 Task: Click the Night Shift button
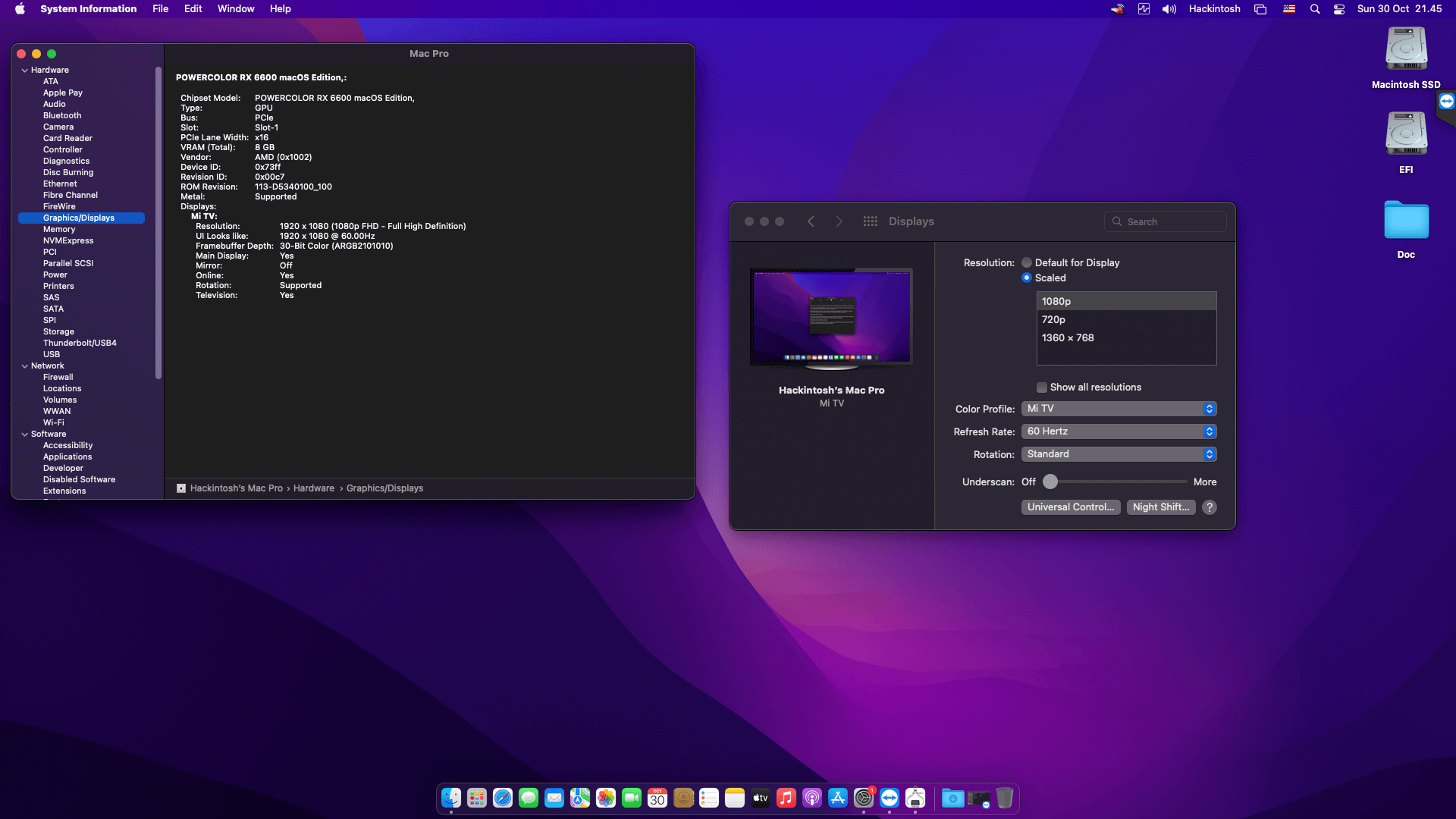tap(1160, 507)
